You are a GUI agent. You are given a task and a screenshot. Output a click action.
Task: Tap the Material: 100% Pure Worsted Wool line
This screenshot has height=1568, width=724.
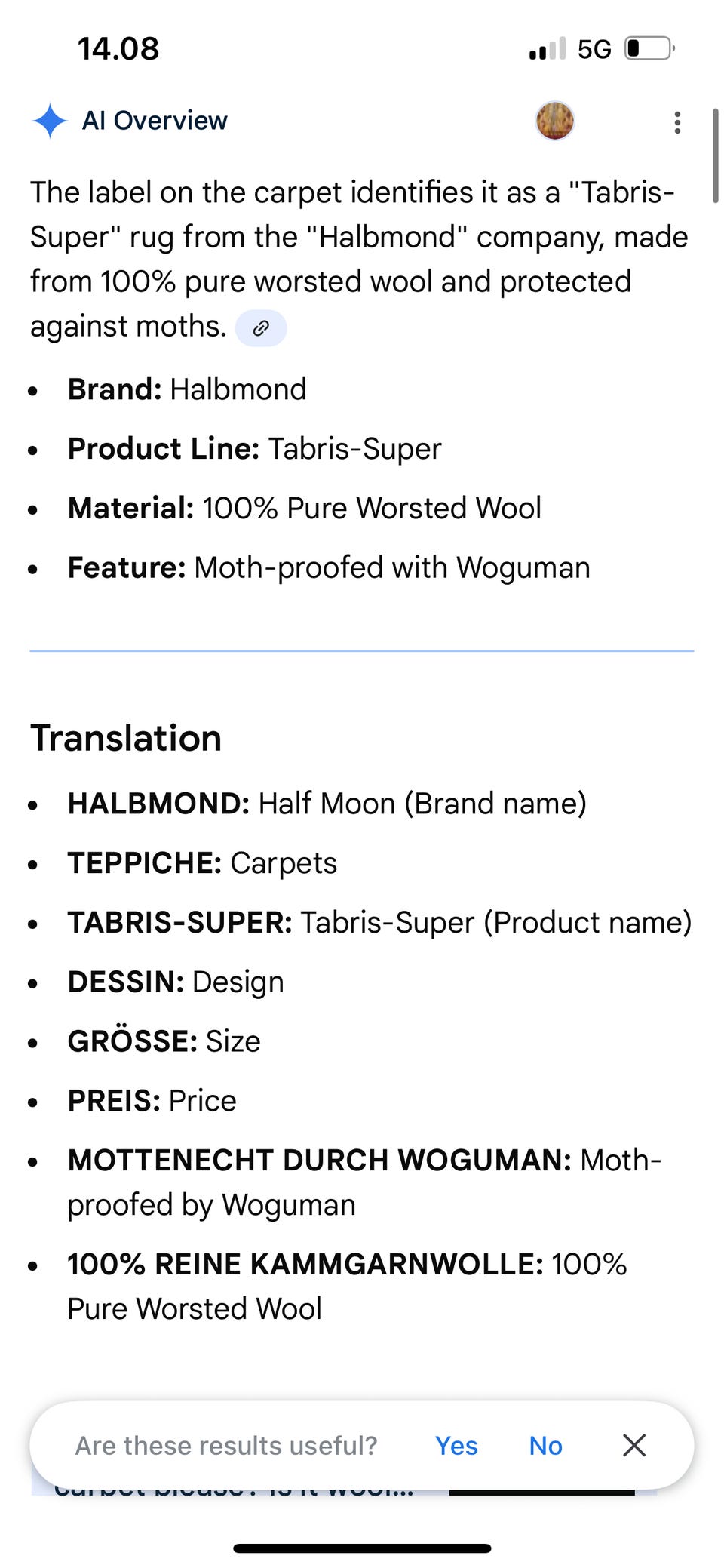click(305, 508)
